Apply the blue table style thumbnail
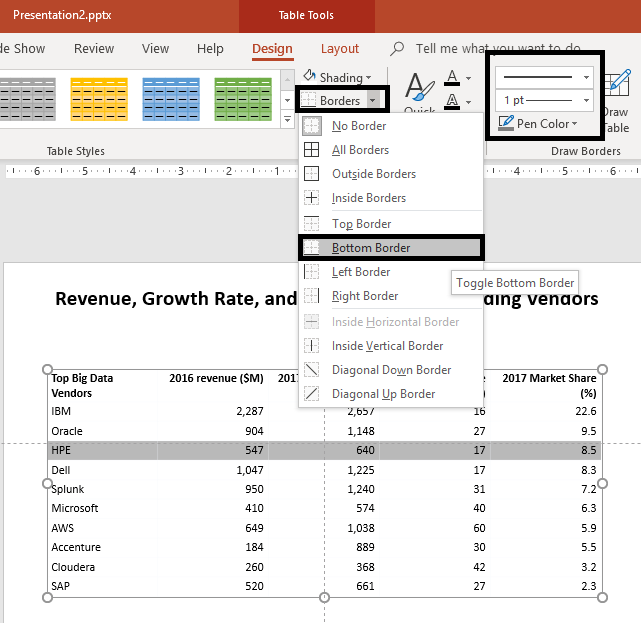This screenshot has height=623, width=641. [x=171, y=99]
